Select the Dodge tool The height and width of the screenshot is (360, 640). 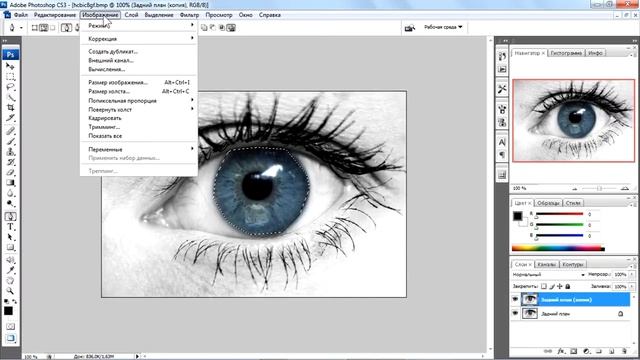pyautogui.click(x=10, y=203)
